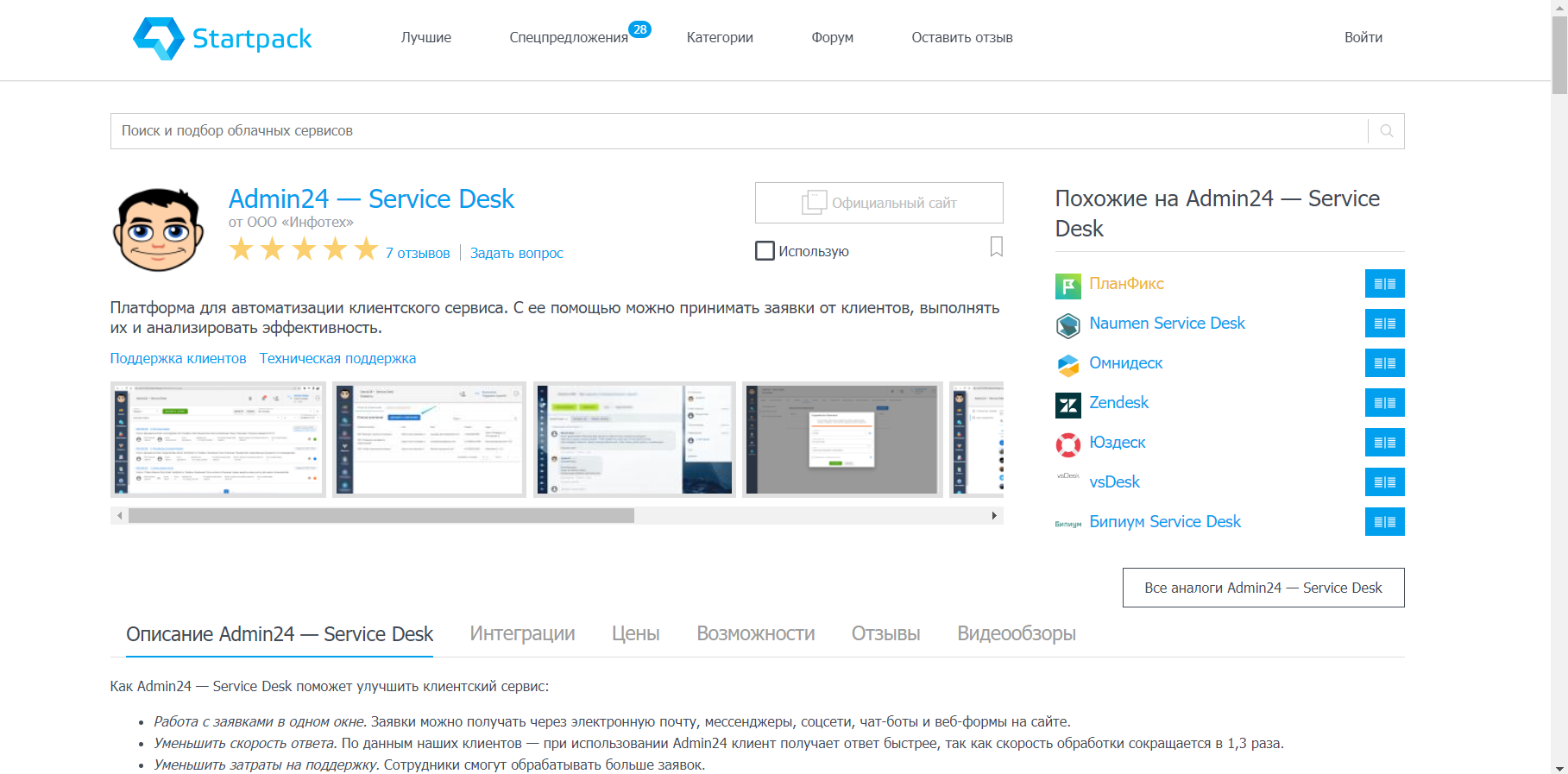
Task: Open the Юздеск link
Action: pos(1118,443)
